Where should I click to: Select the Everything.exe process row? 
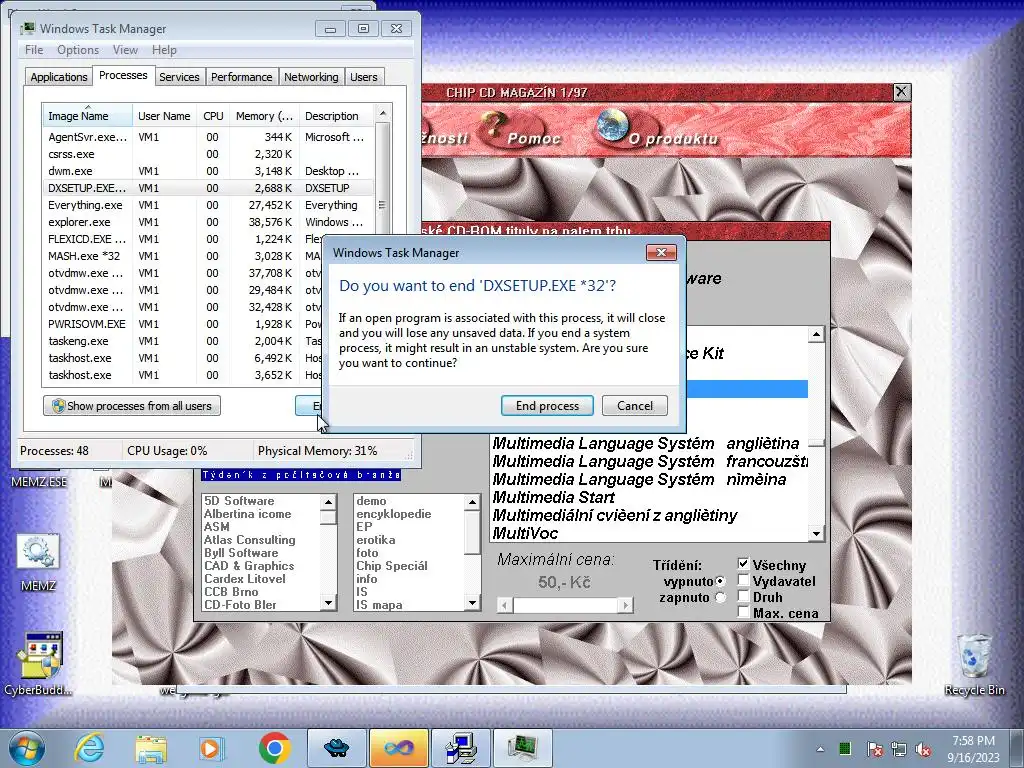pos(208,205)
